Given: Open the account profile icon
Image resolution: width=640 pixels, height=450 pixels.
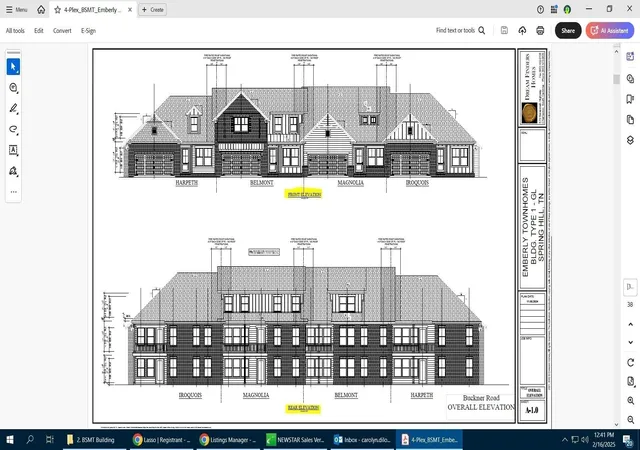Looking at the screenshot, I should [567, 9].
